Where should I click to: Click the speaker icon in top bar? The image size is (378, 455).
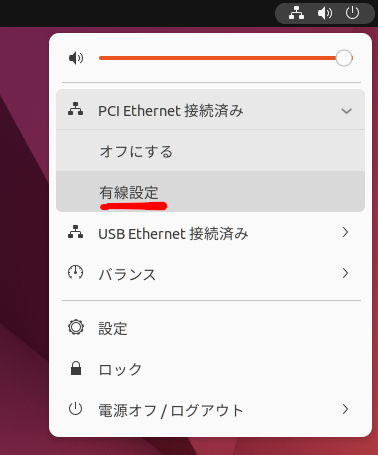(324, 13)
